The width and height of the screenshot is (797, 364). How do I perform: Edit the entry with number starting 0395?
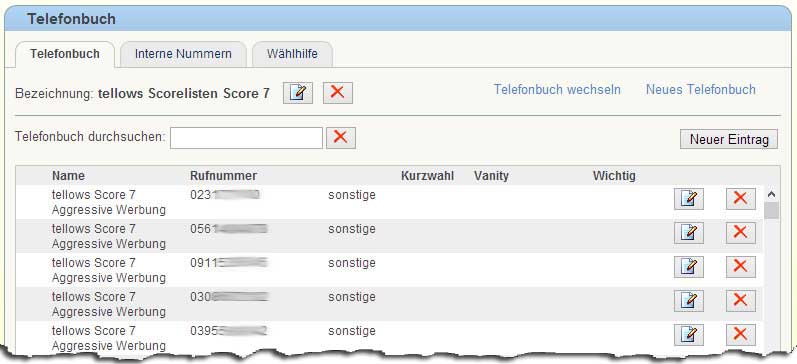pos(689,335)
